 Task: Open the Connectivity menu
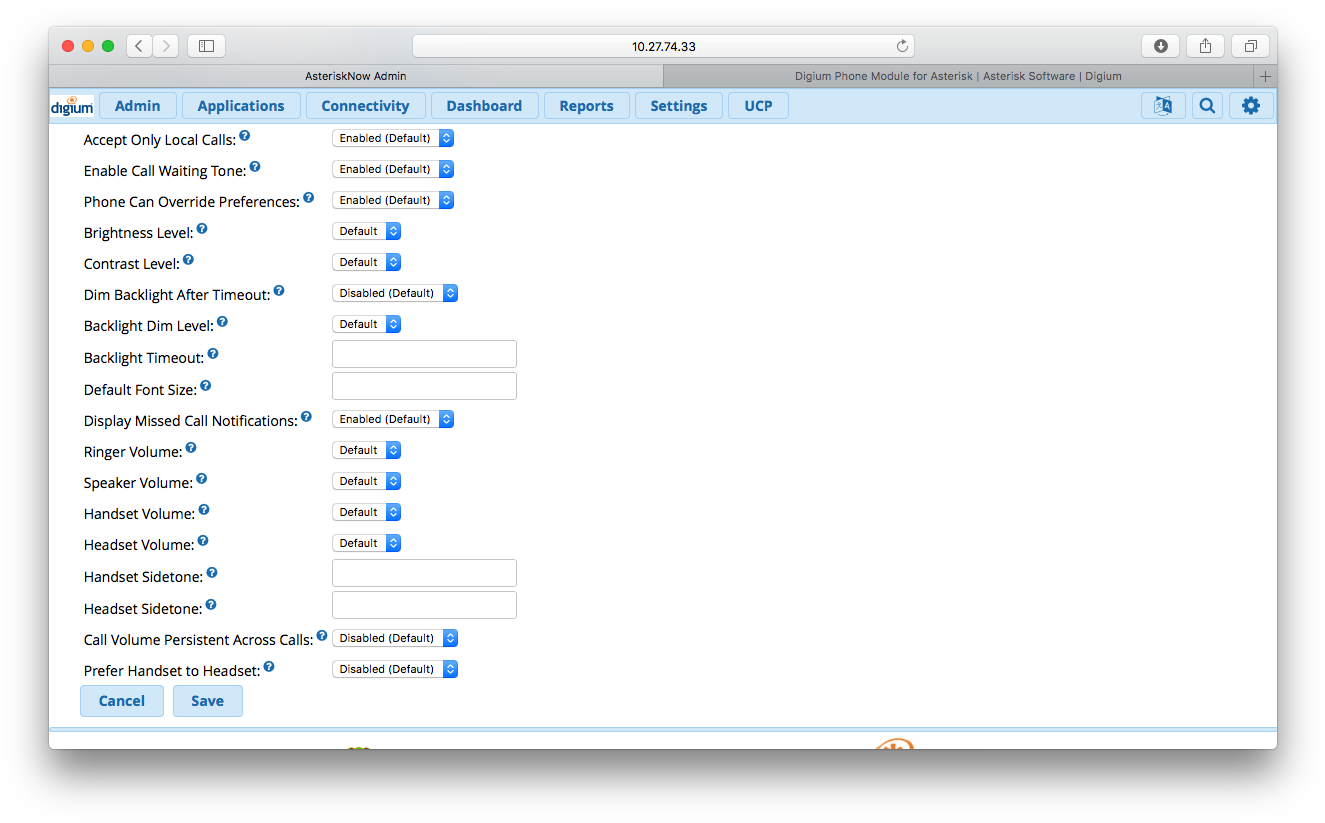coord(365,105)
